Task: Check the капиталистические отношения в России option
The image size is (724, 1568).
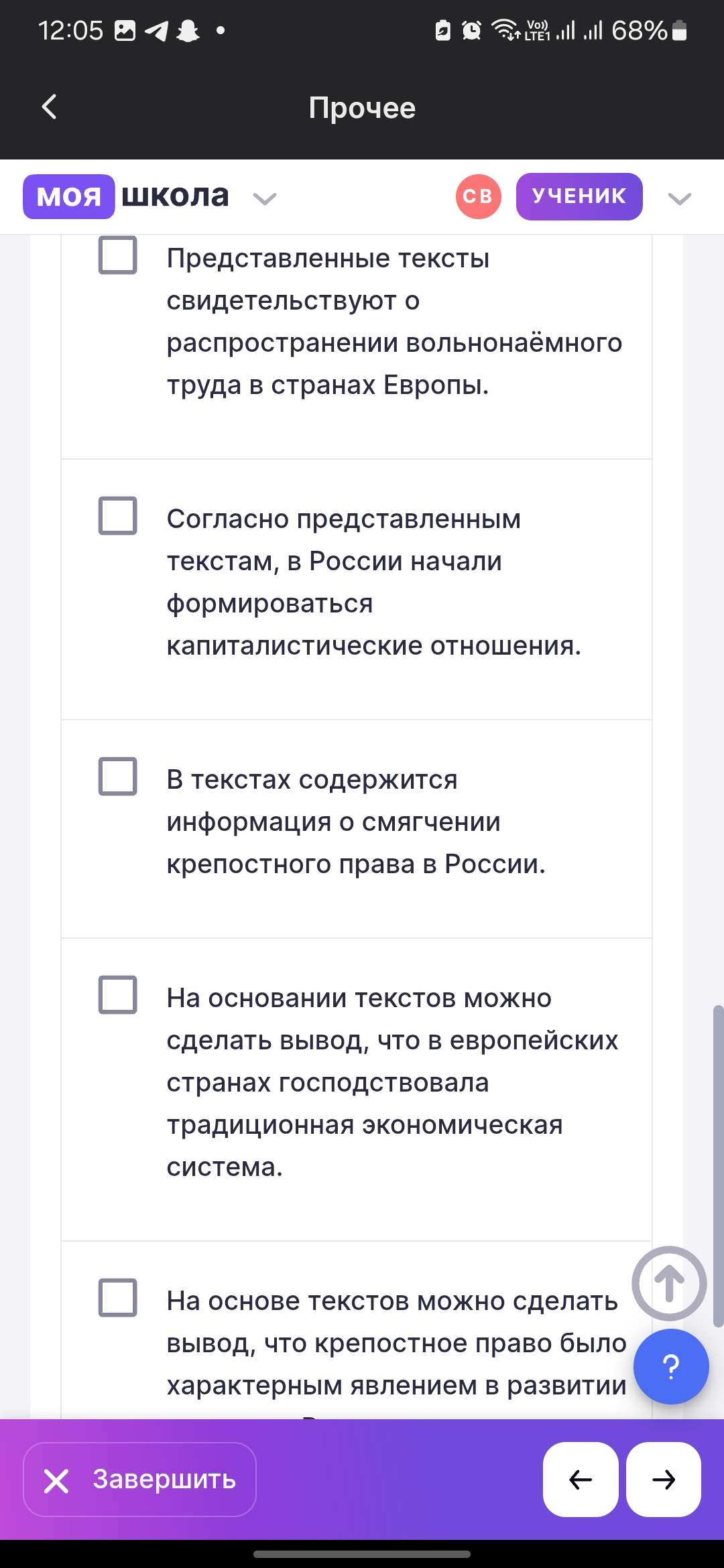Action: pyautogui.click(x=118, y=515)
